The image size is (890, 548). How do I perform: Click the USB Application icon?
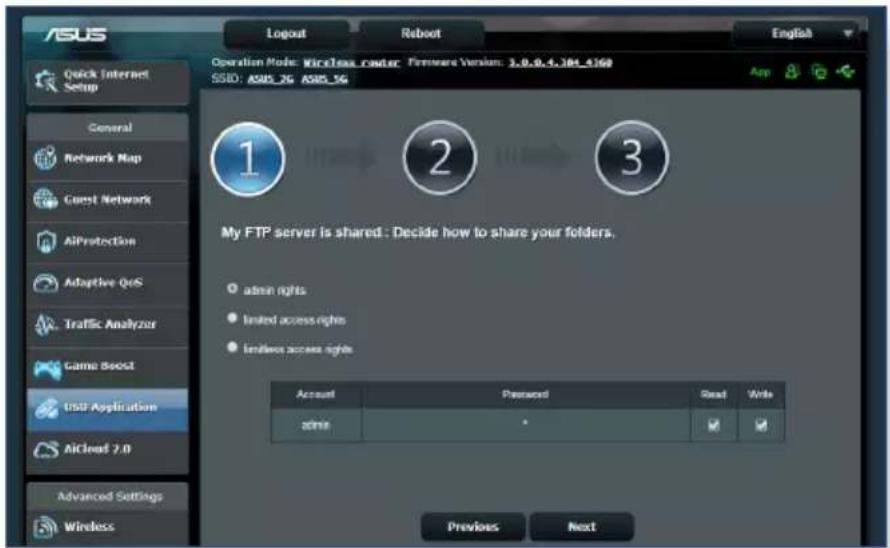tap(46, 408)
